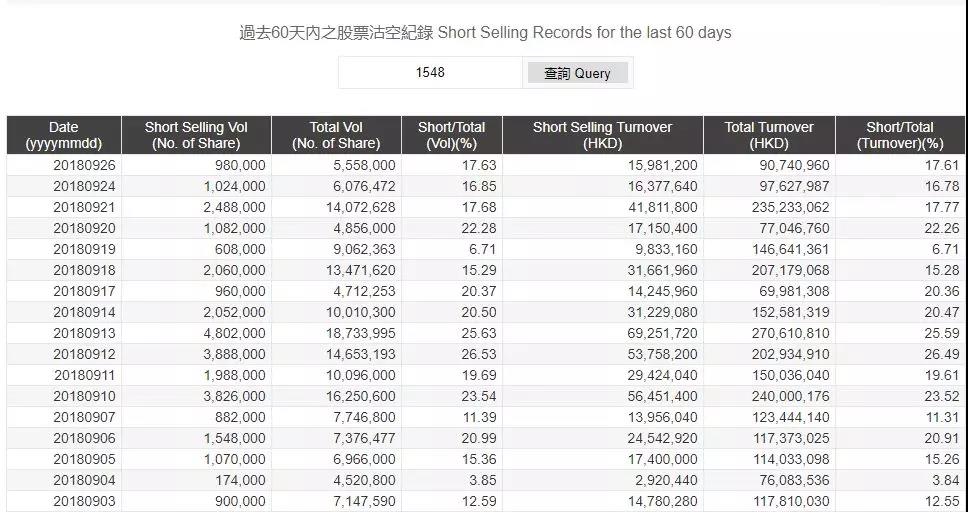Click the Total Turnover column header
968x512 pixels.
coord(769,135)
